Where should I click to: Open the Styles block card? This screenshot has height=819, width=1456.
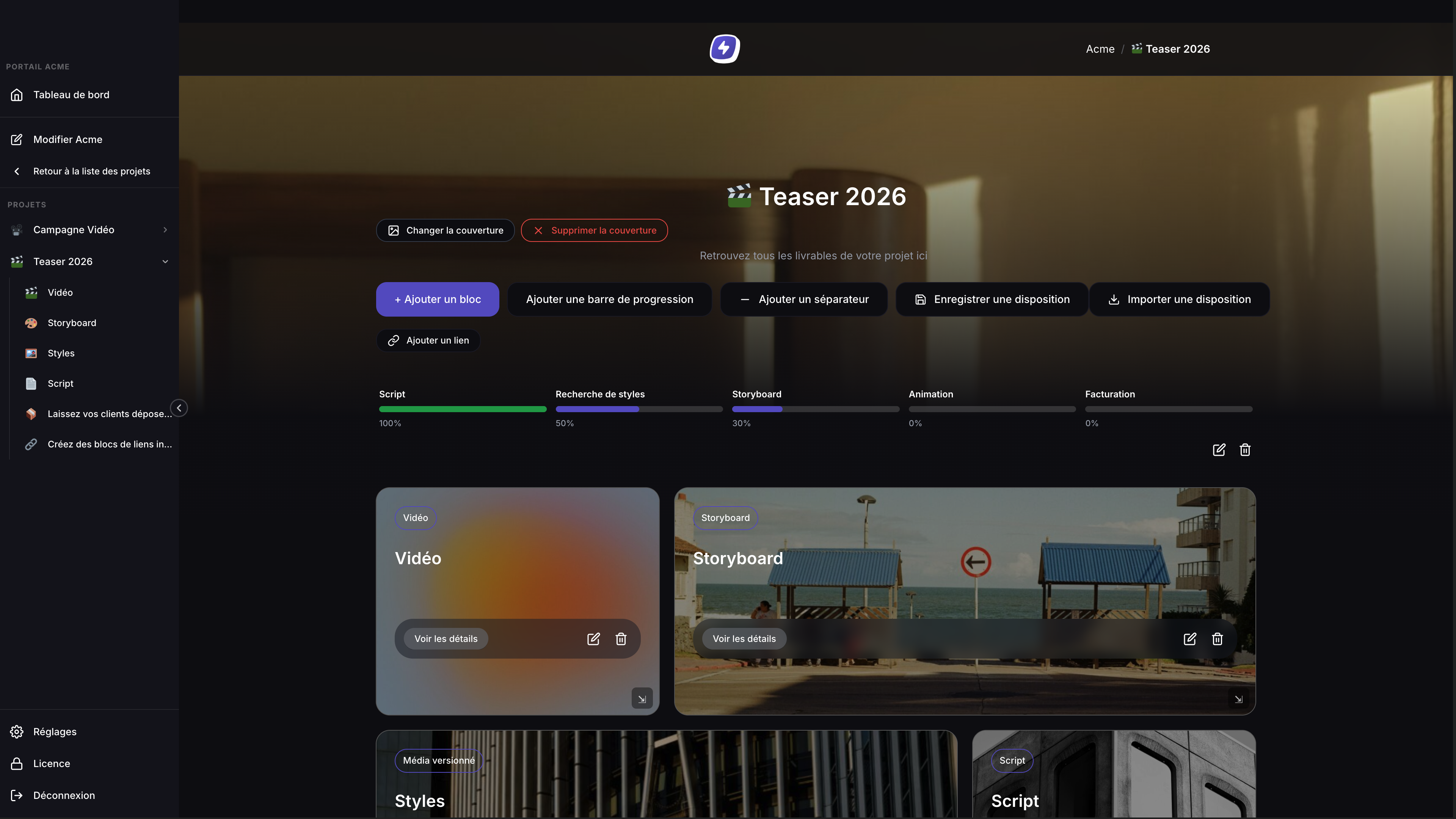click(x=667, y=774)
